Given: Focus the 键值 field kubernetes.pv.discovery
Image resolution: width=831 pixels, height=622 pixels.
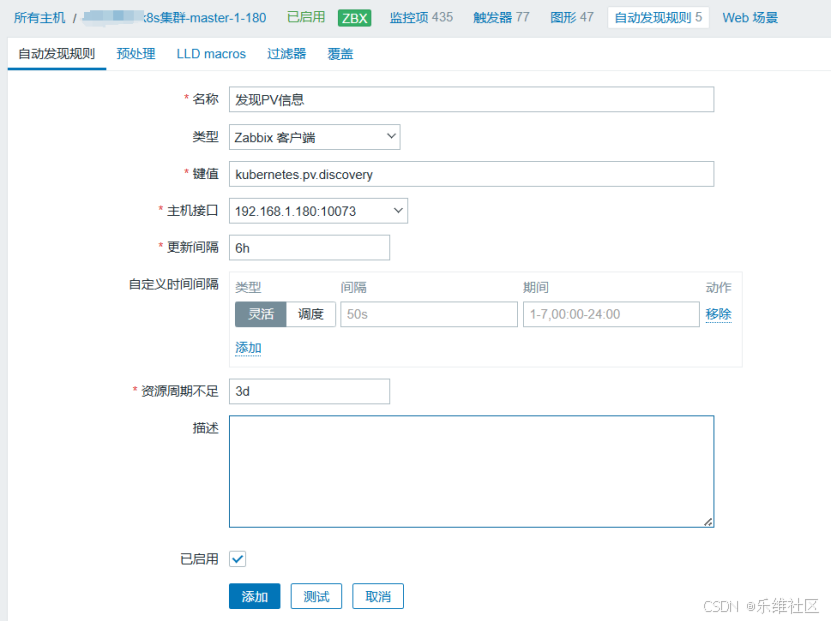Looking at the screenshot, I should click(471, 174).
